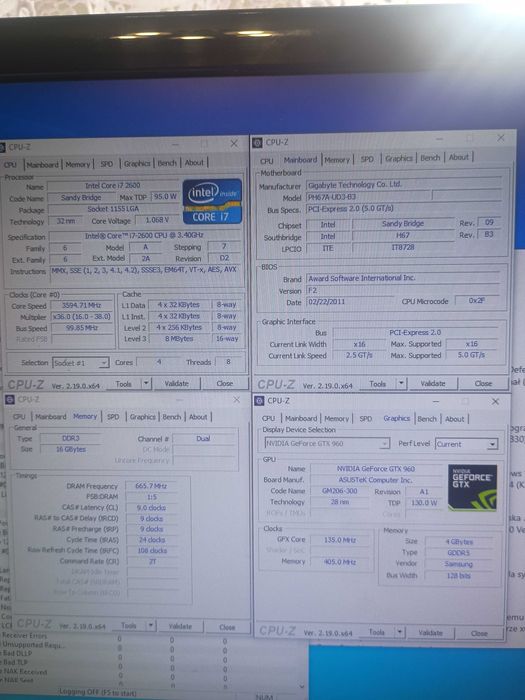The width and height of the screenshot is (525, 700).
Task: Click the BIOS date 02/22/2011 field
Action: 352,301
